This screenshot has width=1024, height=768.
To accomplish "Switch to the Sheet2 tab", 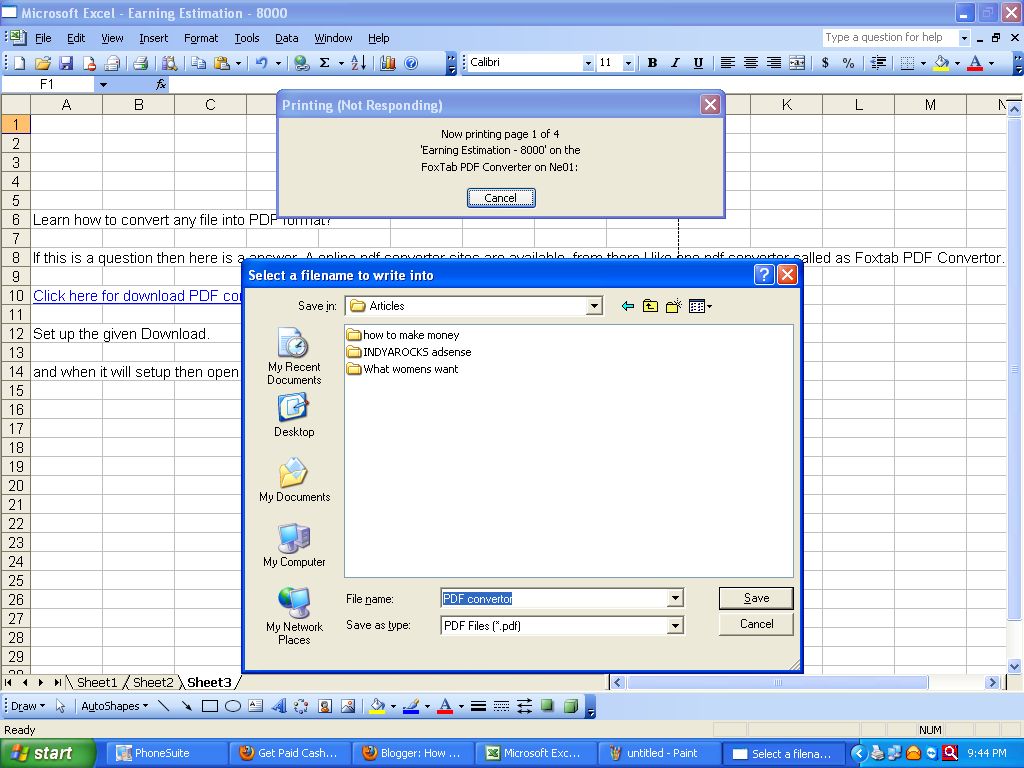I will coord(152,682).
